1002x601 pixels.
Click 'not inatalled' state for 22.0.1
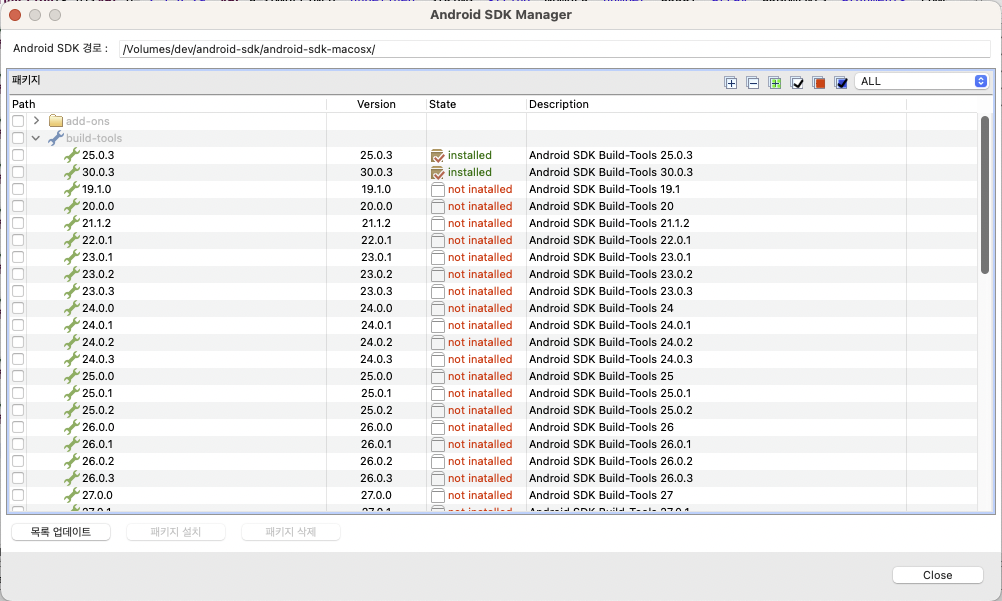coord(480,240)
